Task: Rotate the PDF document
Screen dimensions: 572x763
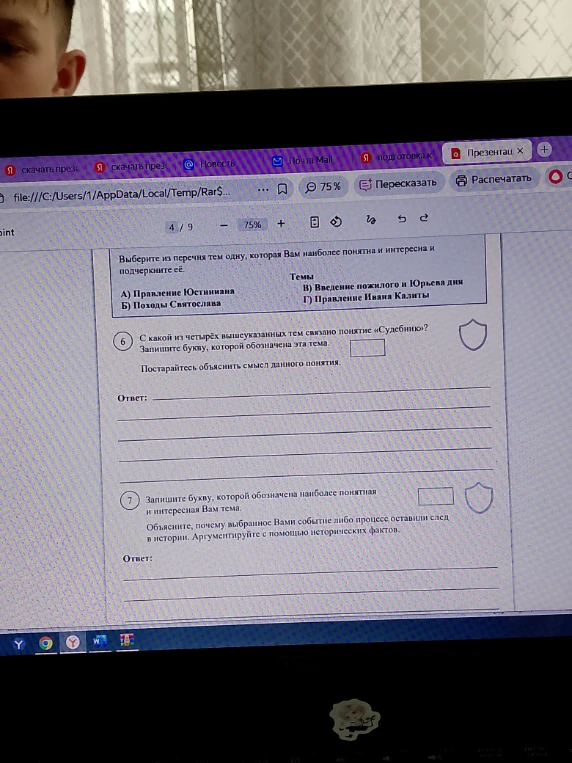Action: coord(336,222)
